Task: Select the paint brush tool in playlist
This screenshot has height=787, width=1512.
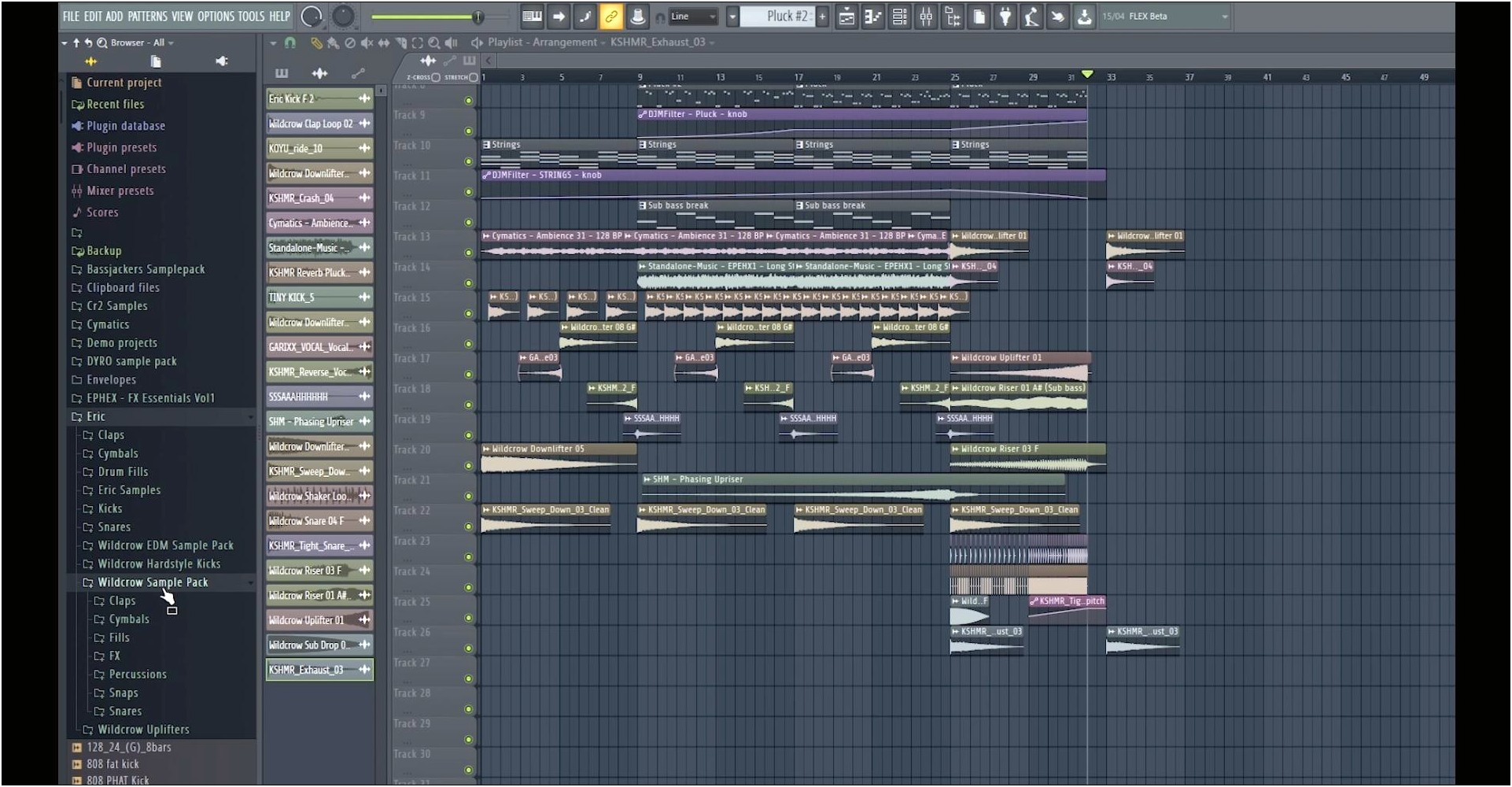Action: click(x=334, y=43)
